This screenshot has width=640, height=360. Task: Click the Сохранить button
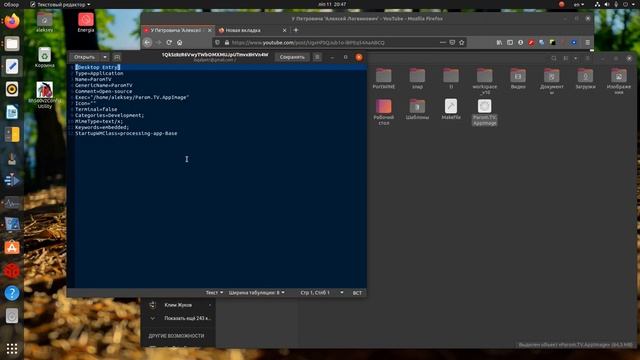tap(292, 57)
